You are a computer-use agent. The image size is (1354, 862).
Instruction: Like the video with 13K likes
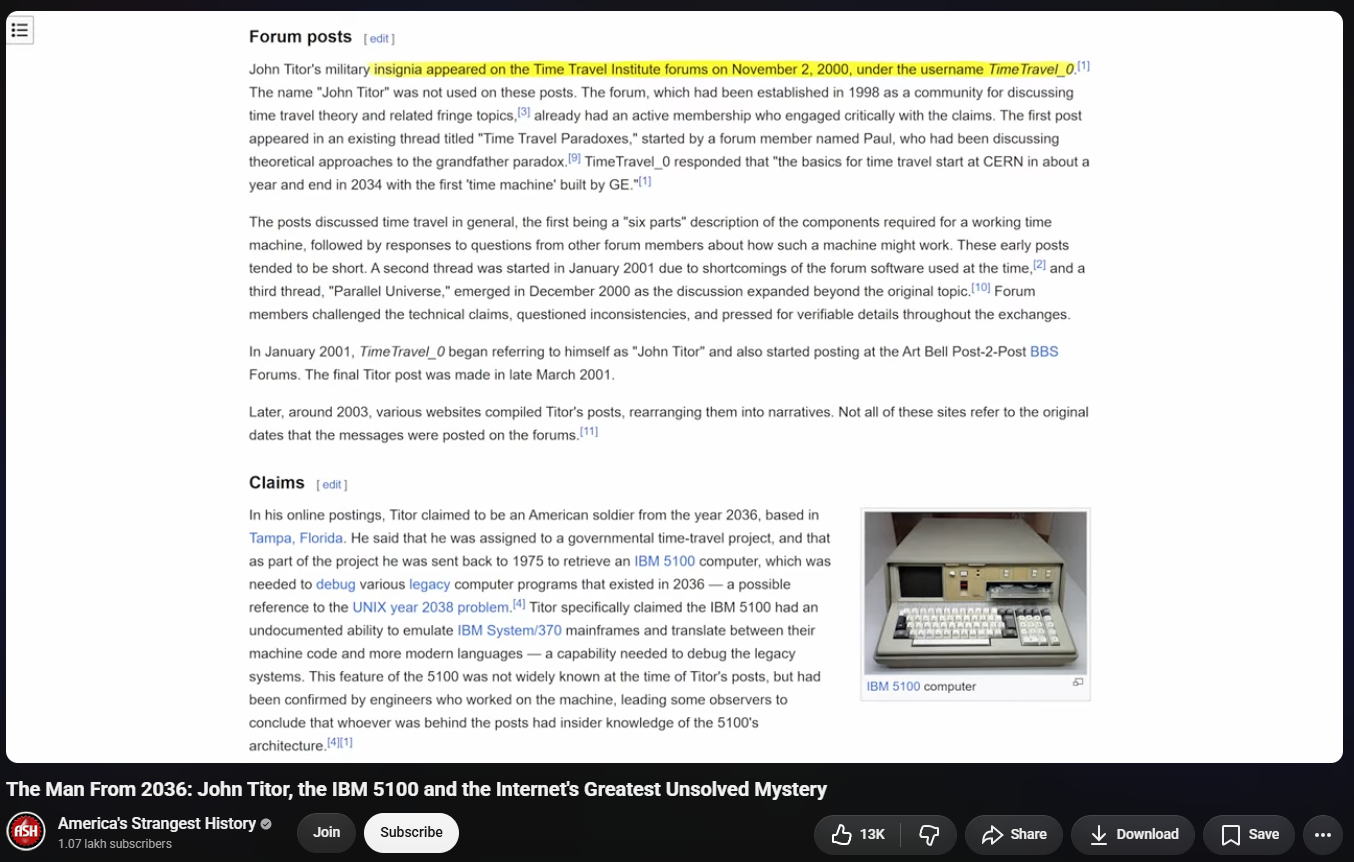tap(858, 834)
